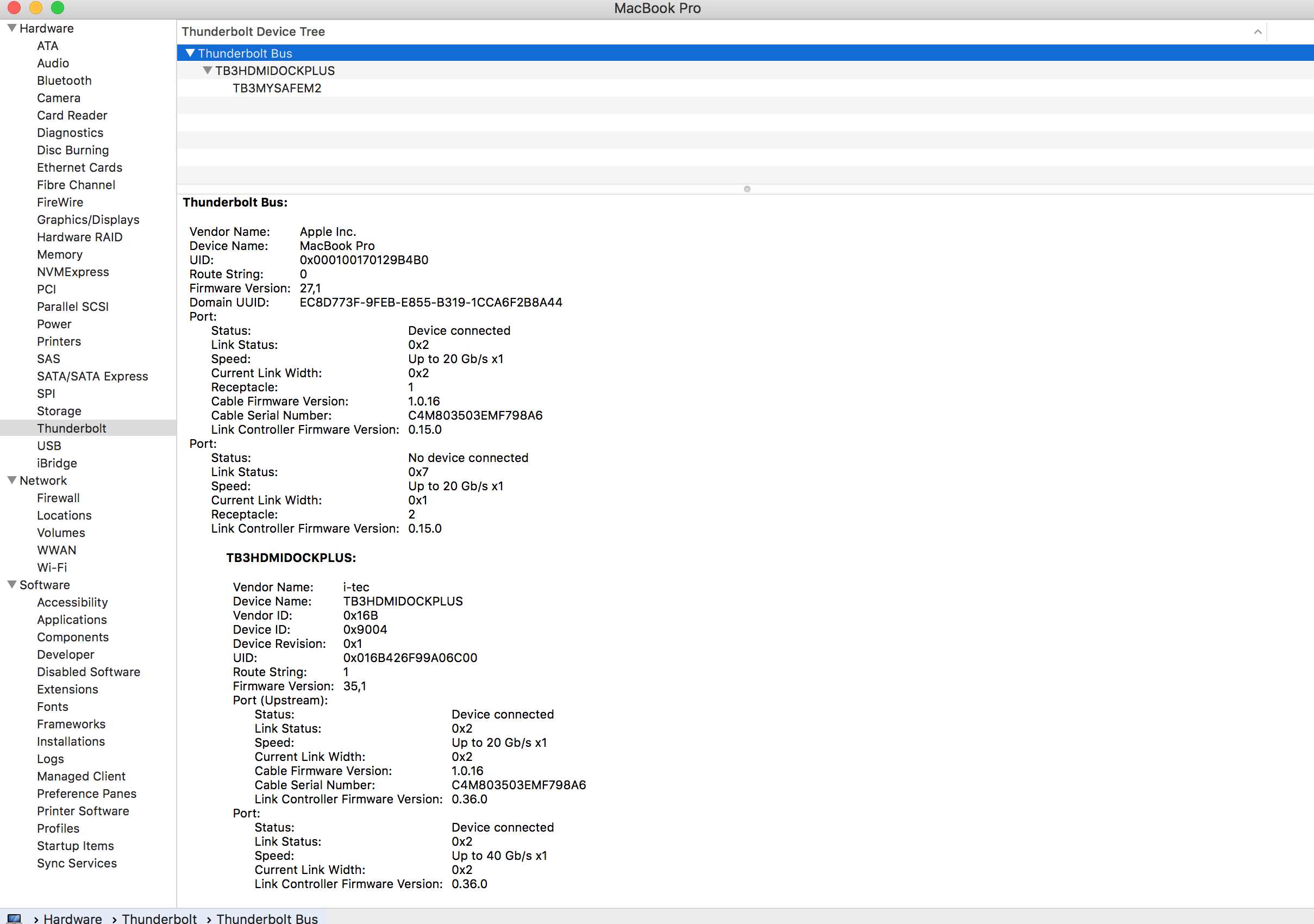Select Printer Software entry
The image size is (1314, 924).
tap(83, 810)
